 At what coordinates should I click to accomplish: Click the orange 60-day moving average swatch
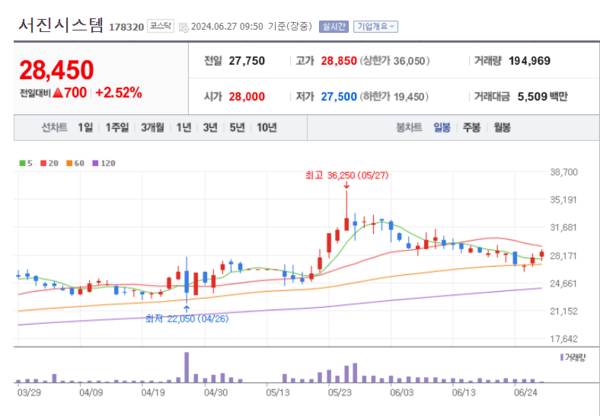point(69,163)
